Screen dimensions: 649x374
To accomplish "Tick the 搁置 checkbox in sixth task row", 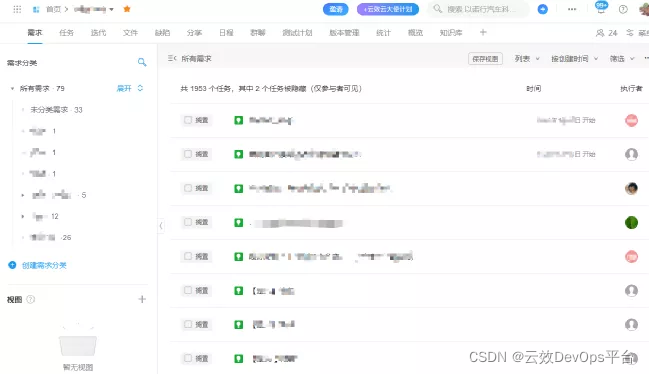I will (x=188, y=290).
